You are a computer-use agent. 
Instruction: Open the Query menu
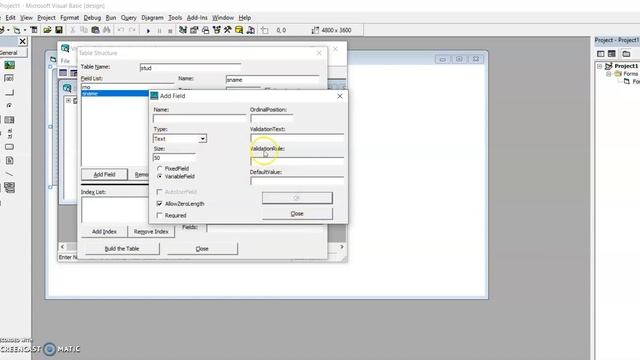pyautogui.click(x=129, y=18)
